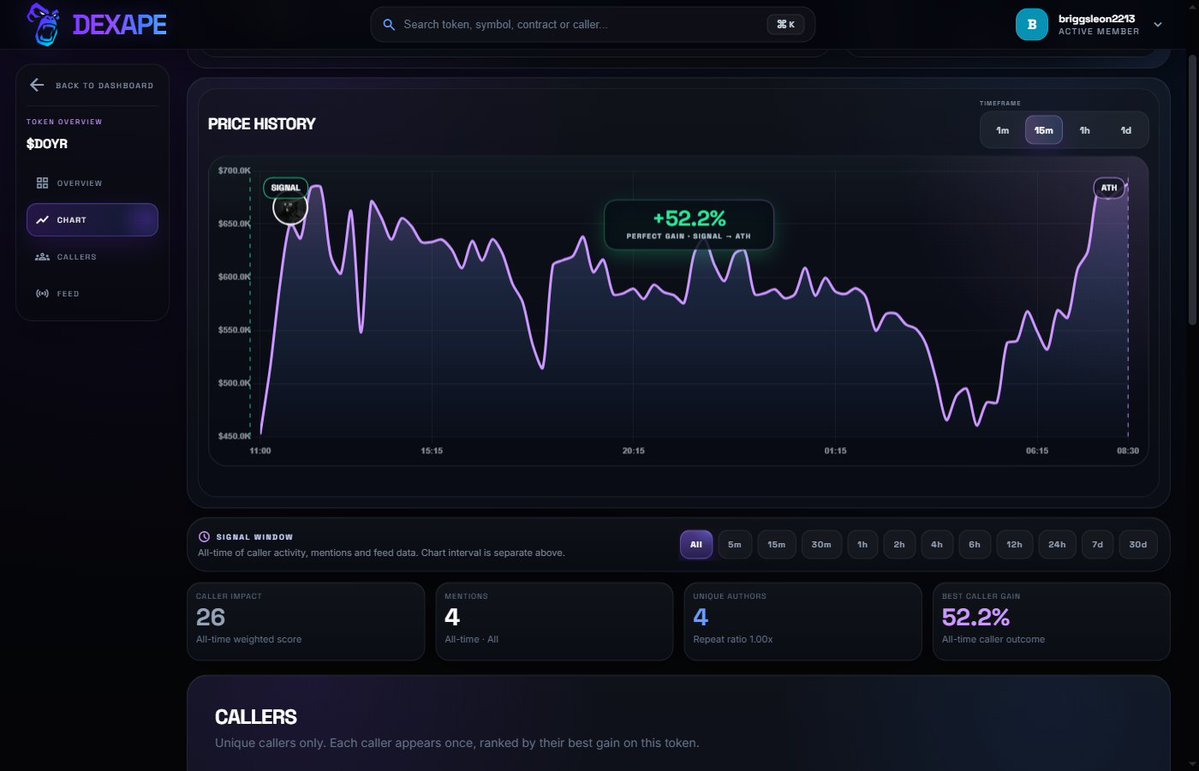Click the search magnifier icon
Viewport: 1199px width, 771px height.
click(388, 24)
